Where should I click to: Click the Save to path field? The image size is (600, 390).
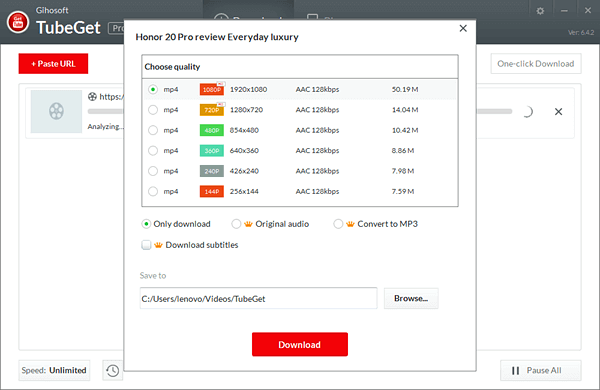click(258, 299)
